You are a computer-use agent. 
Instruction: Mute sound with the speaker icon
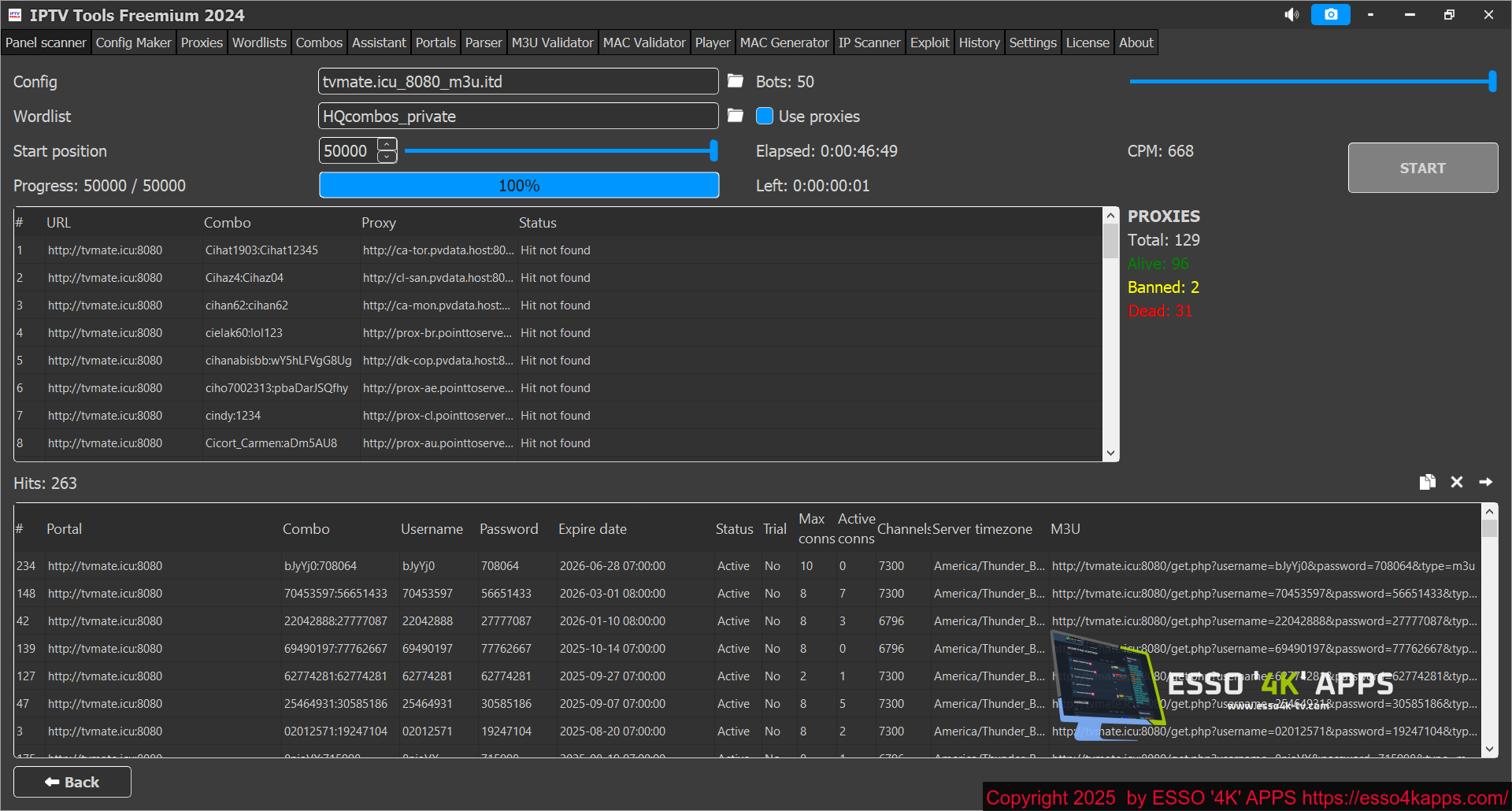[1291, 14]
